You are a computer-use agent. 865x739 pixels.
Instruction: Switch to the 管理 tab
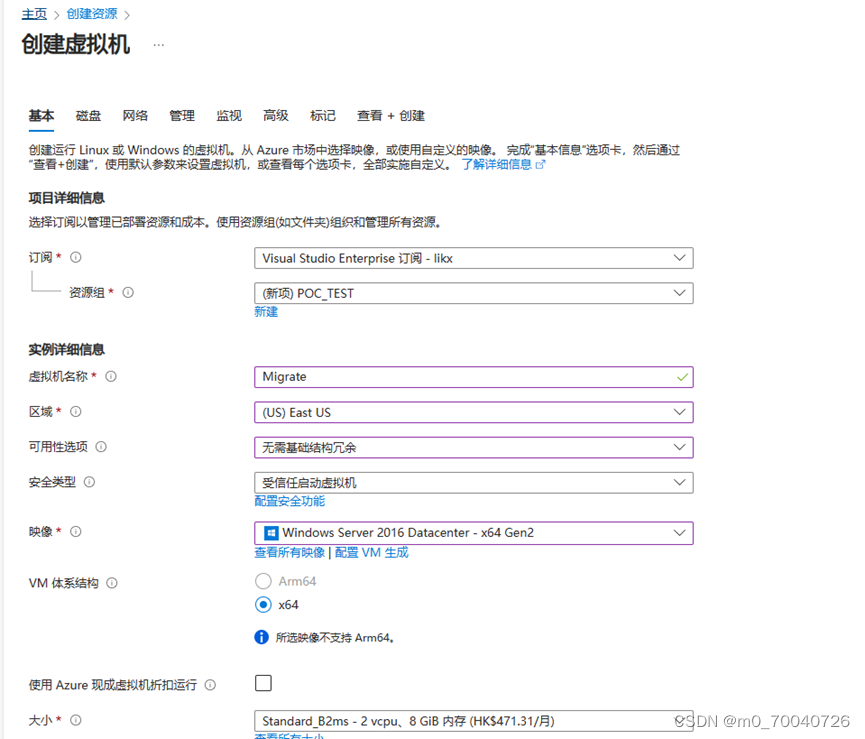(x=182, y=116)
